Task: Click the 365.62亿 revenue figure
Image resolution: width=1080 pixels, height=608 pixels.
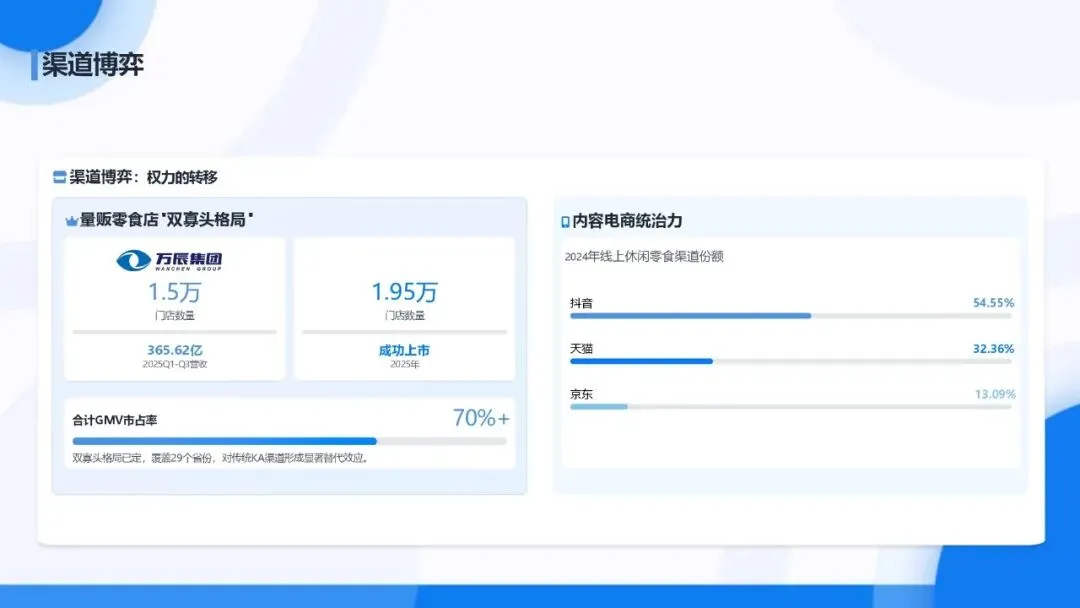Action: coord(174,350)
